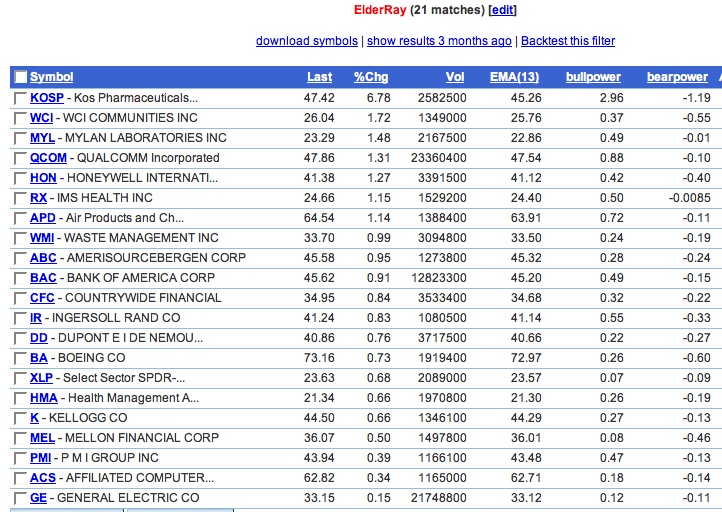Click QCOM volume value 23360400

(439, 158)
